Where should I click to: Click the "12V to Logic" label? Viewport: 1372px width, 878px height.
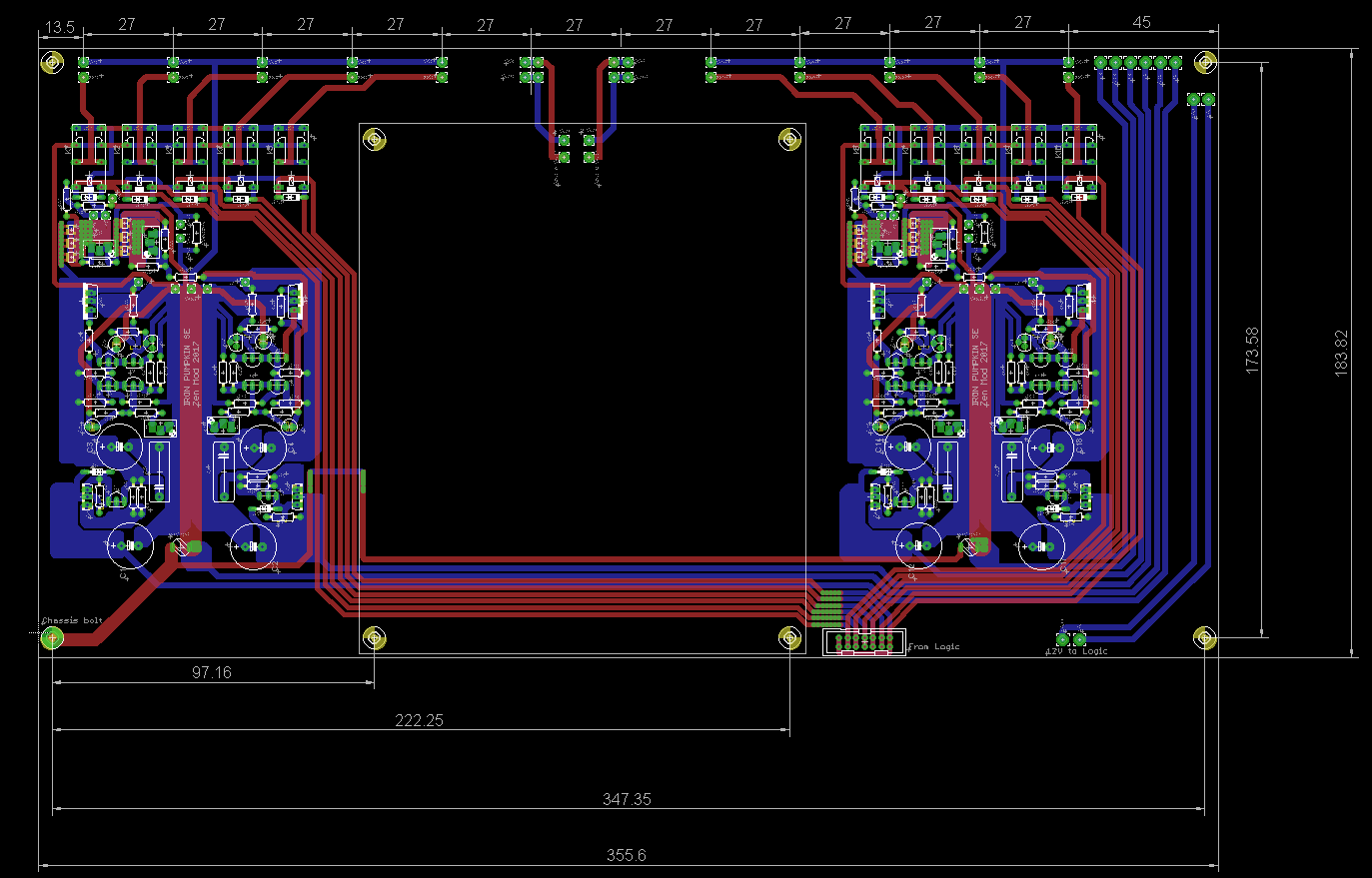click(1077, 651)
